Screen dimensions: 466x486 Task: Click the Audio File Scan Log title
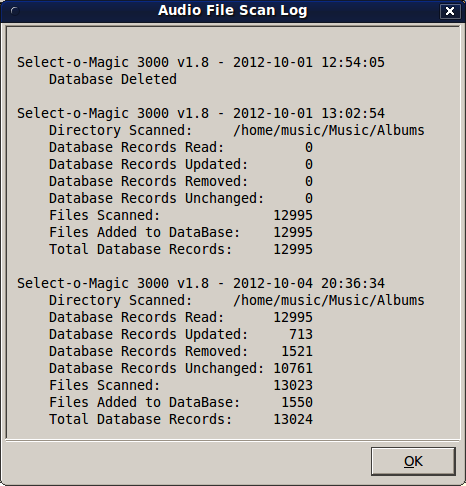233,10
